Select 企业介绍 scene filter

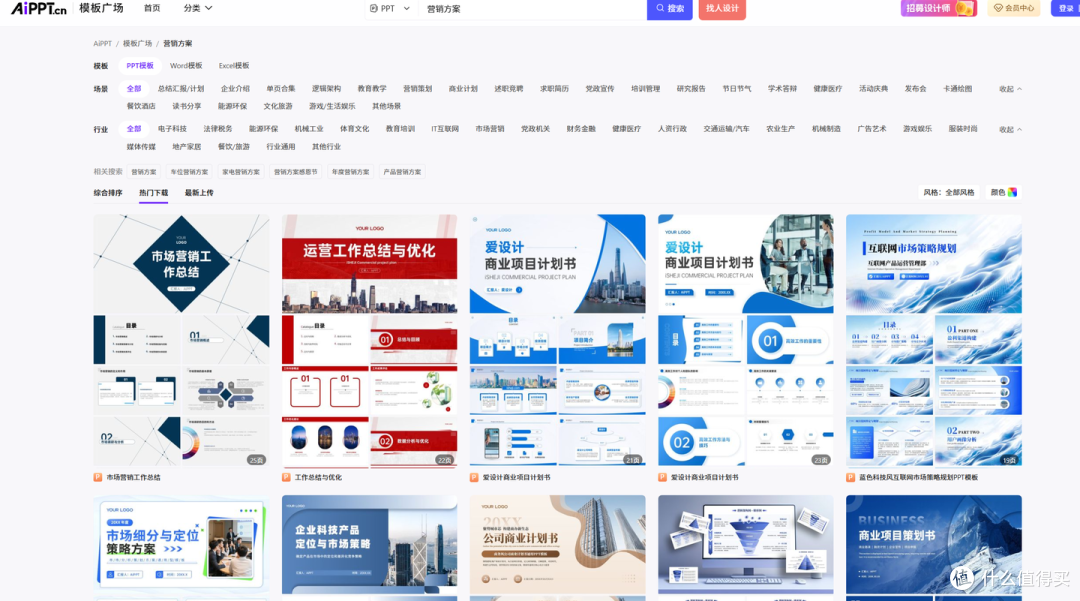click(x=235, y=89)
